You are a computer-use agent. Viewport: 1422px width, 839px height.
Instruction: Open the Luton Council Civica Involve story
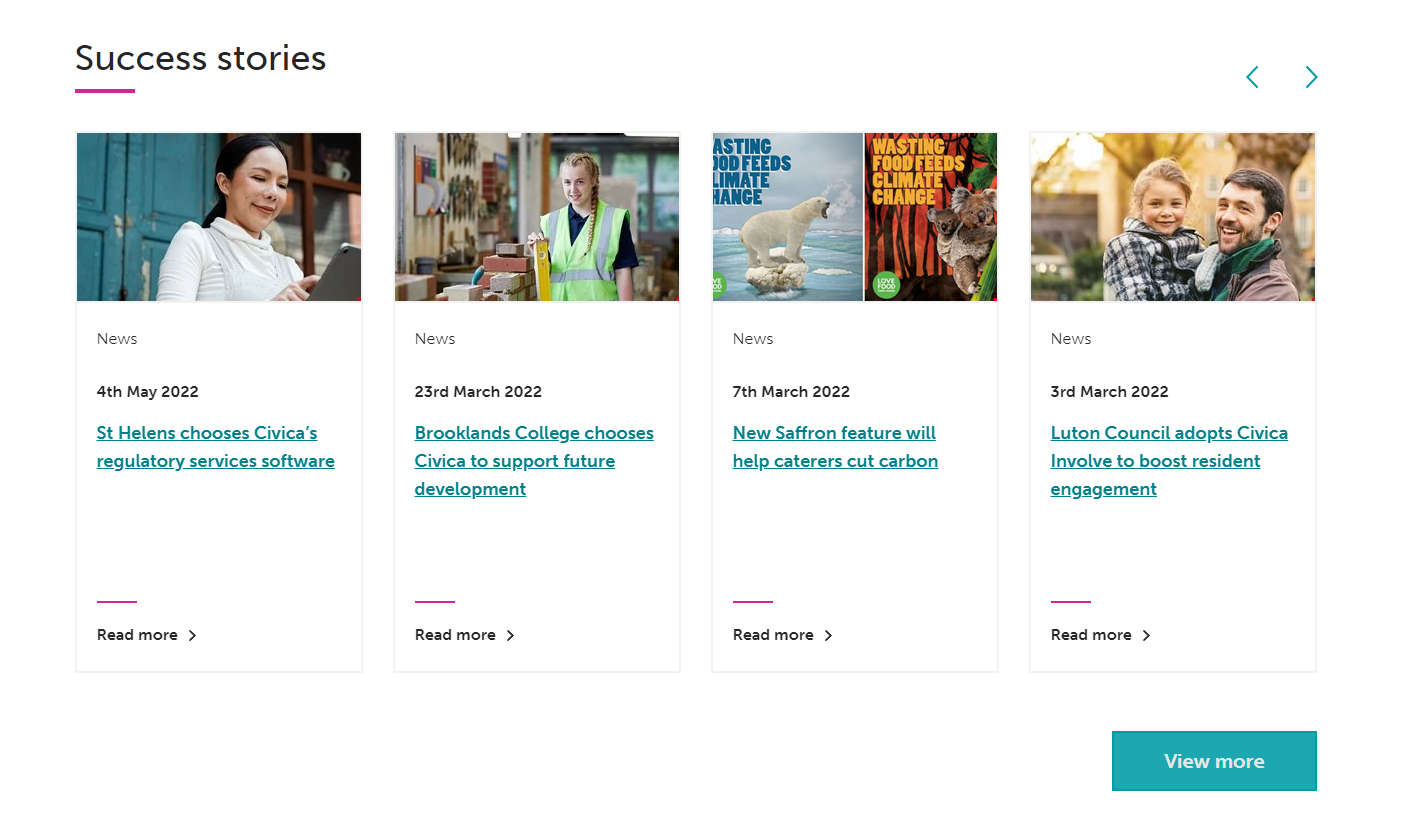[x=1168, y=460]
